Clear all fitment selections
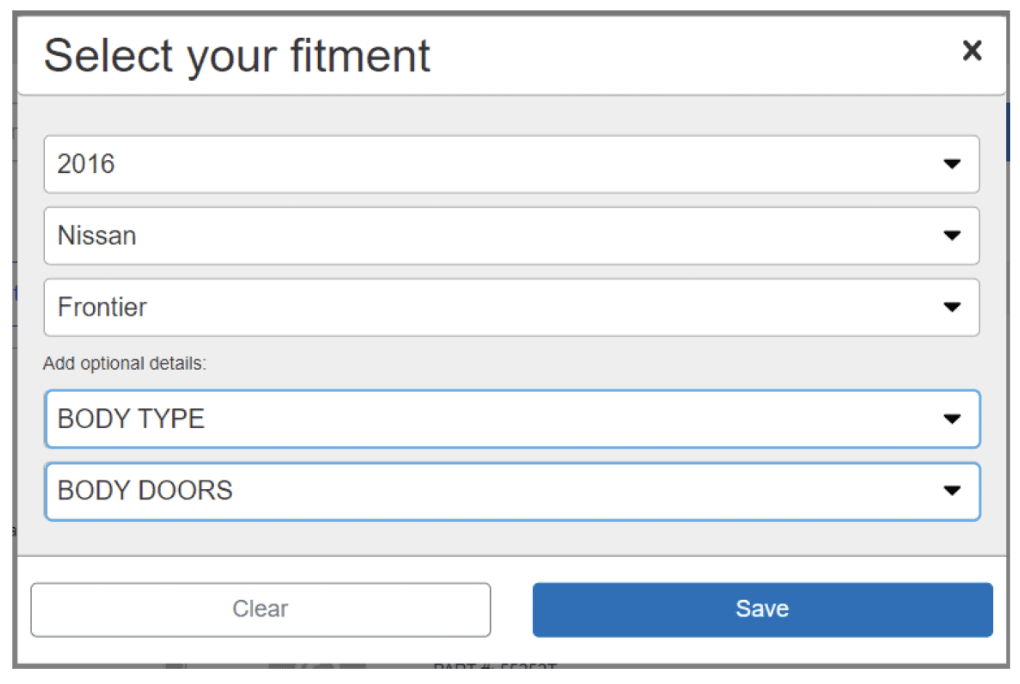1020x684 pixels. (x=260, y=608)
